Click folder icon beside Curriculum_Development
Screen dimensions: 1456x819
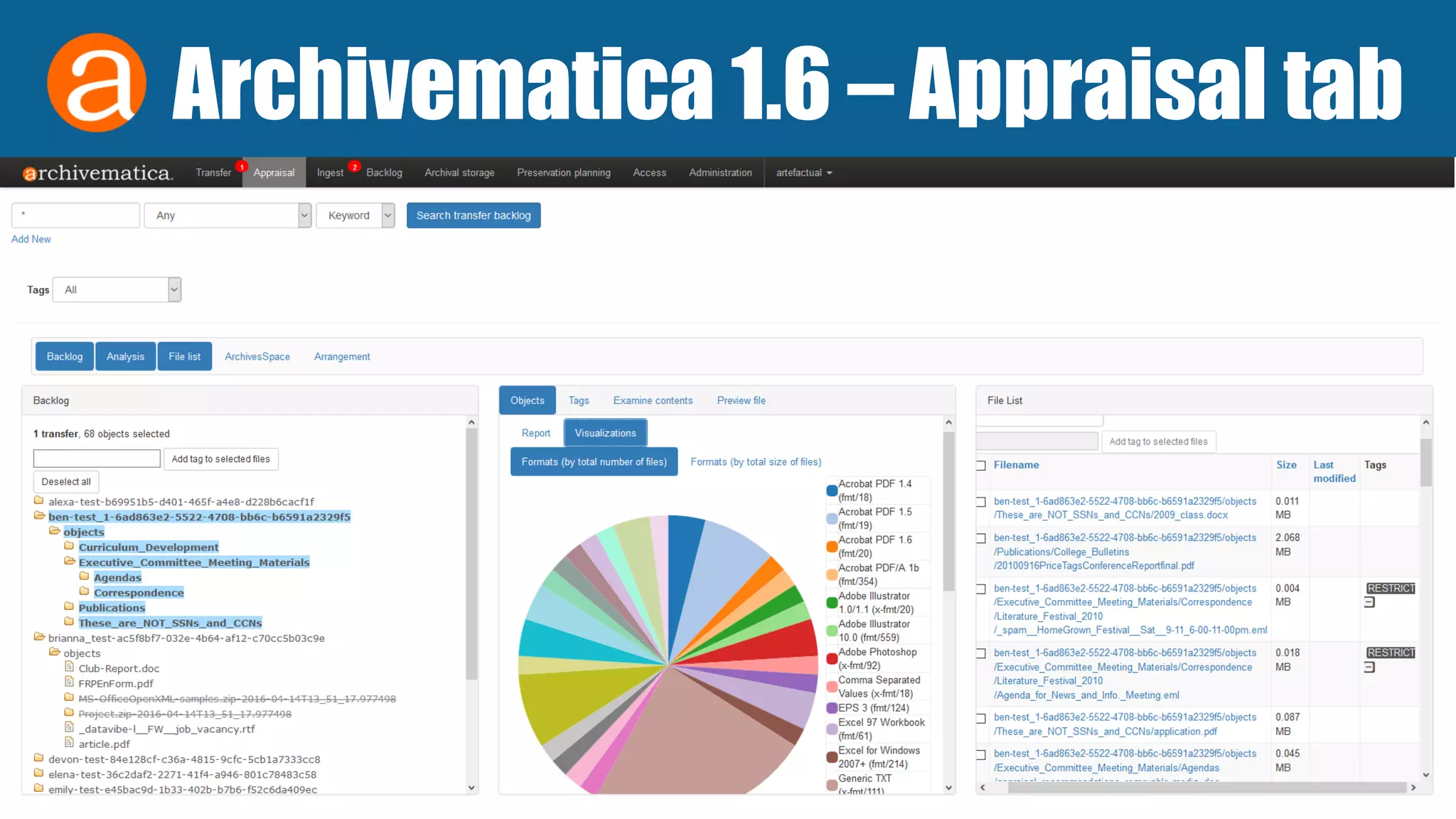[69, 546]
